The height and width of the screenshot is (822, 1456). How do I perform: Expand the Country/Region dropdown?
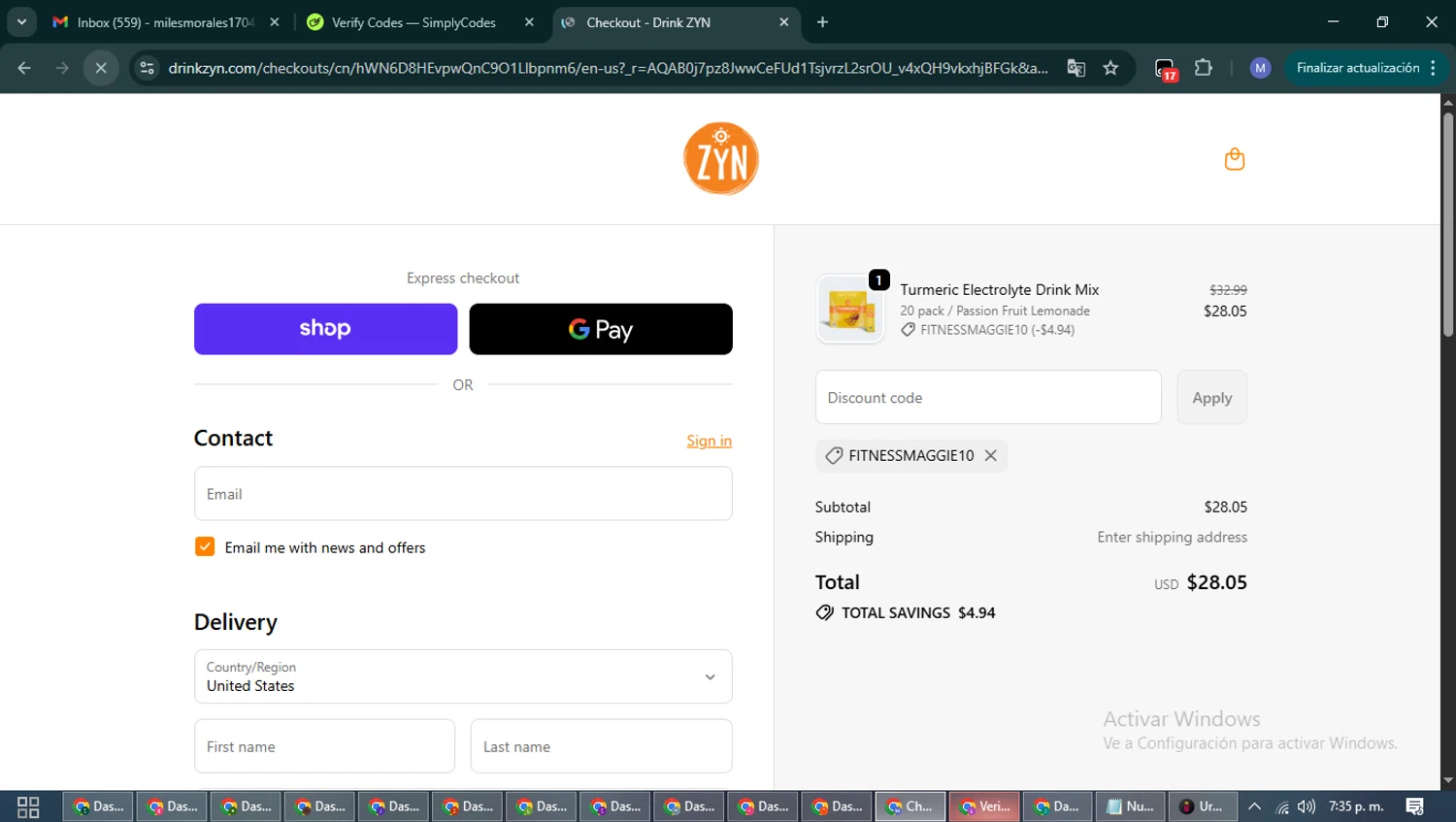click(x=463, y=676)
